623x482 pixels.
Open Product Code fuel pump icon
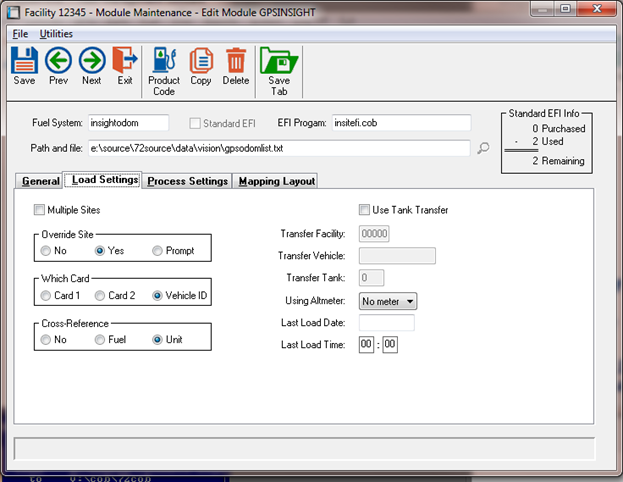[164, 62]
